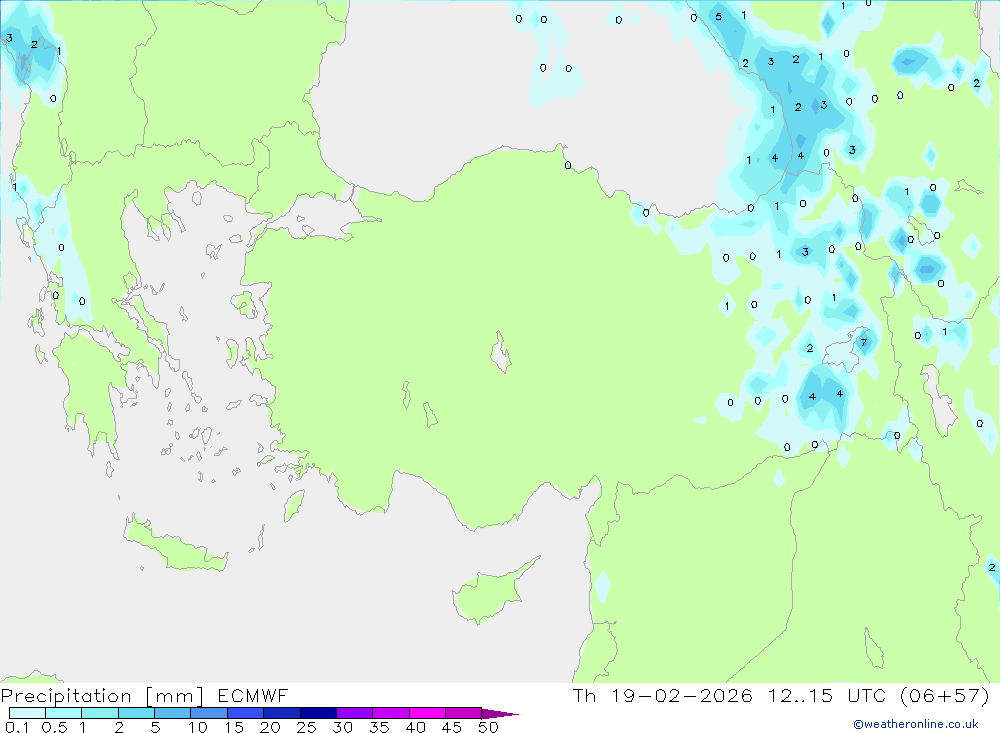Click the "50" label under the legend

487,727
